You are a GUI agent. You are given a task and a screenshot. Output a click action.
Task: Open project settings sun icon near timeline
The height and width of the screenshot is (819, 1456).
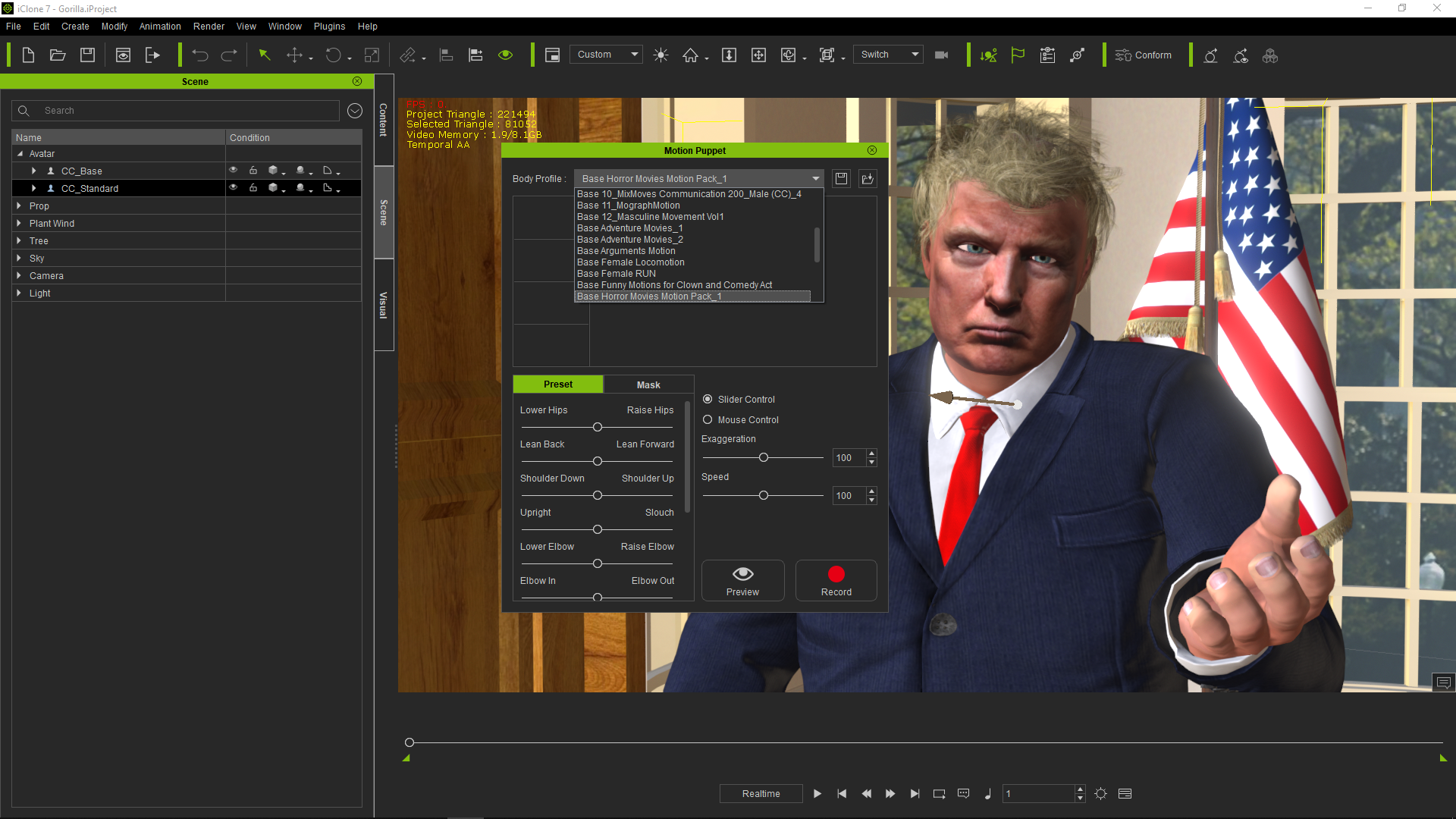pyautogui.click(x=1101, y=794)
